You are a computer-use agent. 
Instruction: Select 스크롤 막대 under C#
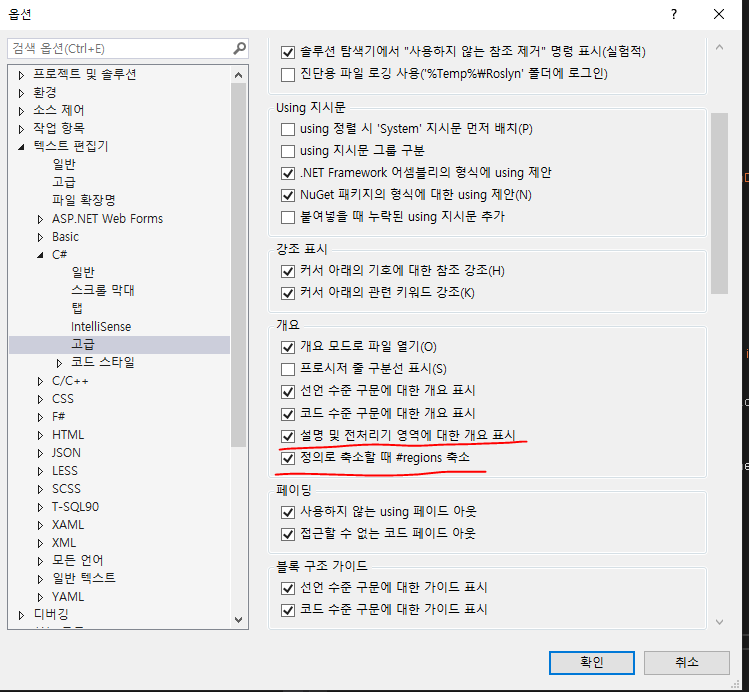[x=103, y=290]
